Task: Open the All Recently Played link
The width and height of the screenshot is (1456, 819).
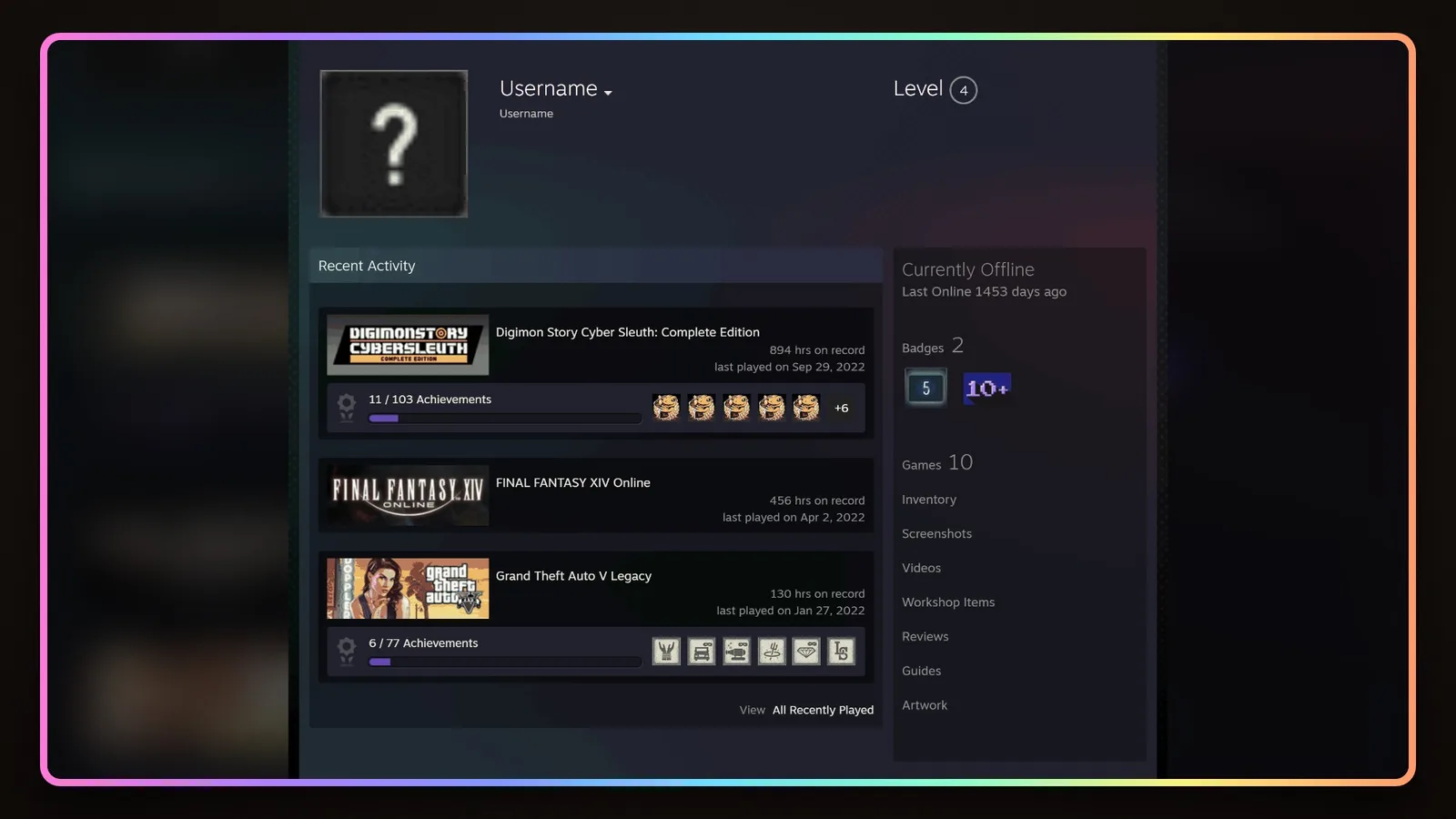Action: point(823,710)
